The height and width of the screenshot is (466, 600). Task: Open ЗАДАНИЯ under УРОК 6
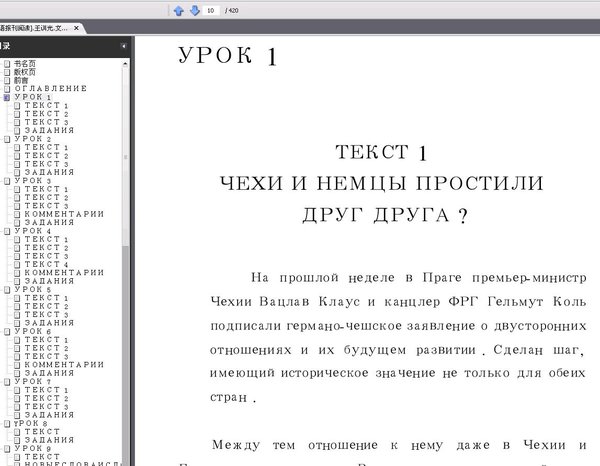click(x=49, y=373)
